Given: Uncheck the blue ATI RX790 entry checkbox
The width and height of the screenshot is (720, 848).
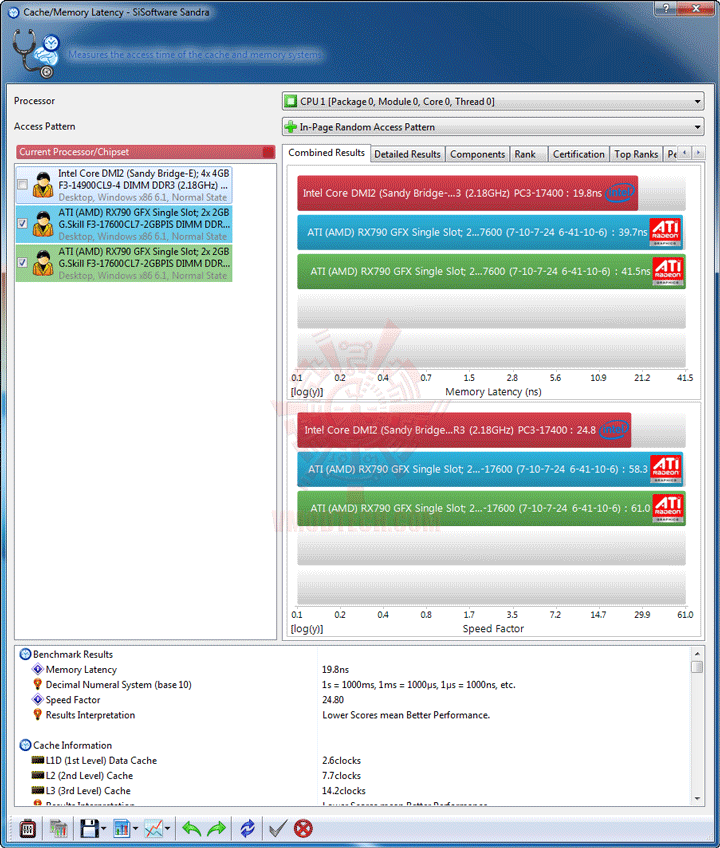Looking at the screenshot, I should click(22, 223).
